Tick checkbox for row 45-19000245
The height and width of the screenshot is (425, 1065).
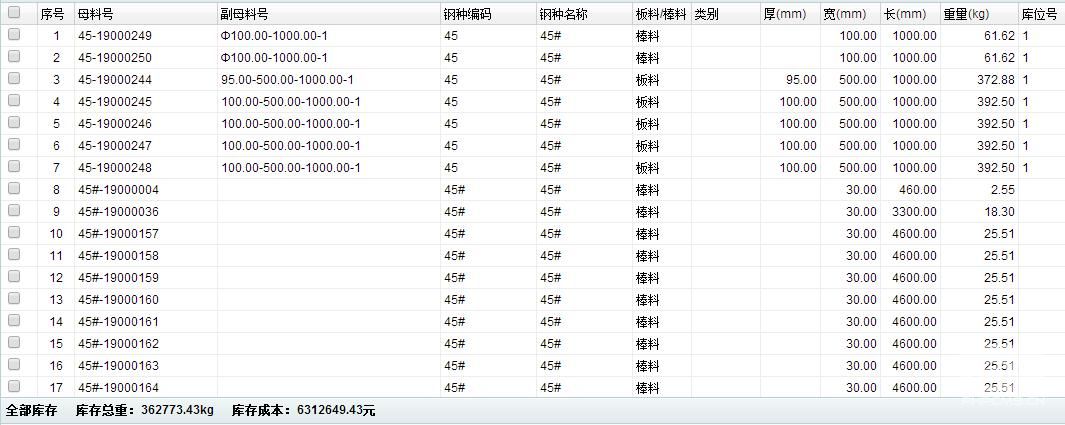click(x=14, y=100)
